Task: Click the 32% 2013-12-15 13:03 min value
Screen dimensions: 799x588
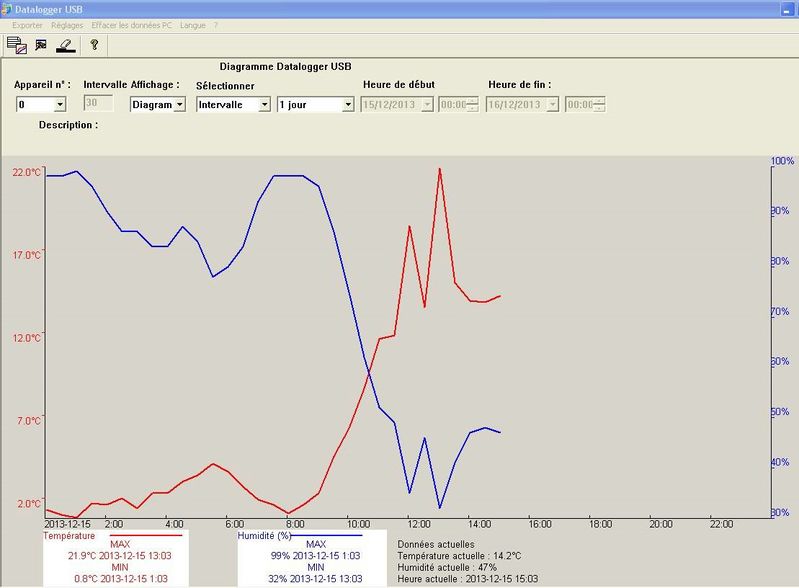Action: click(x=315, y=579)
